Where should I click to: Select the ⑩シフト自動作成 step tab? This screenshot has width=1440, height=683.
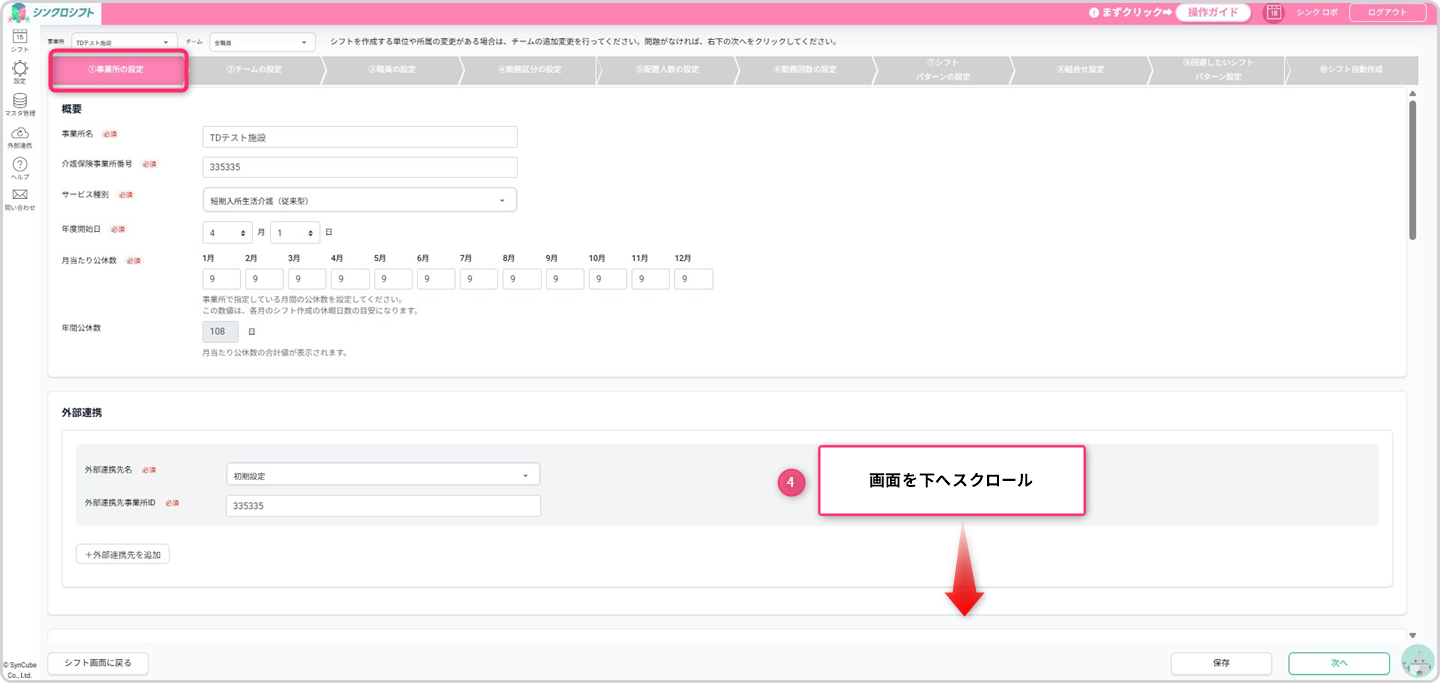[x=1350, y=70]
